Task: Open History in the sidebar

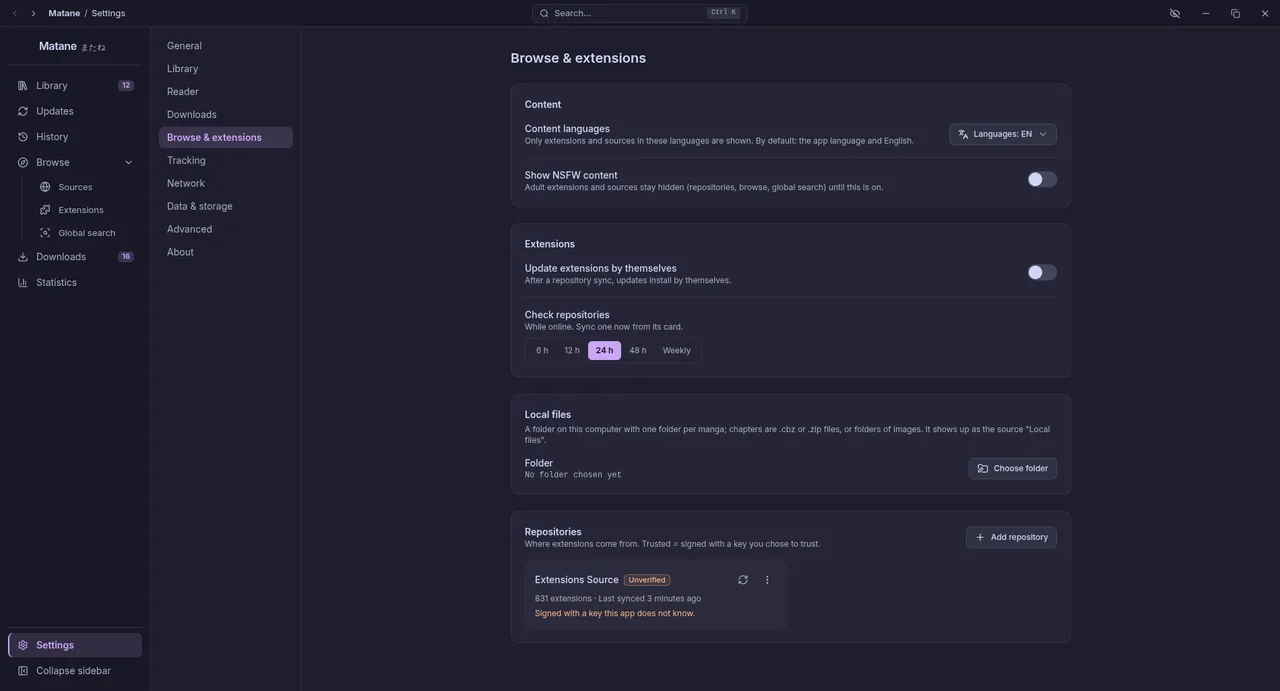Action: tap(75, 137)
